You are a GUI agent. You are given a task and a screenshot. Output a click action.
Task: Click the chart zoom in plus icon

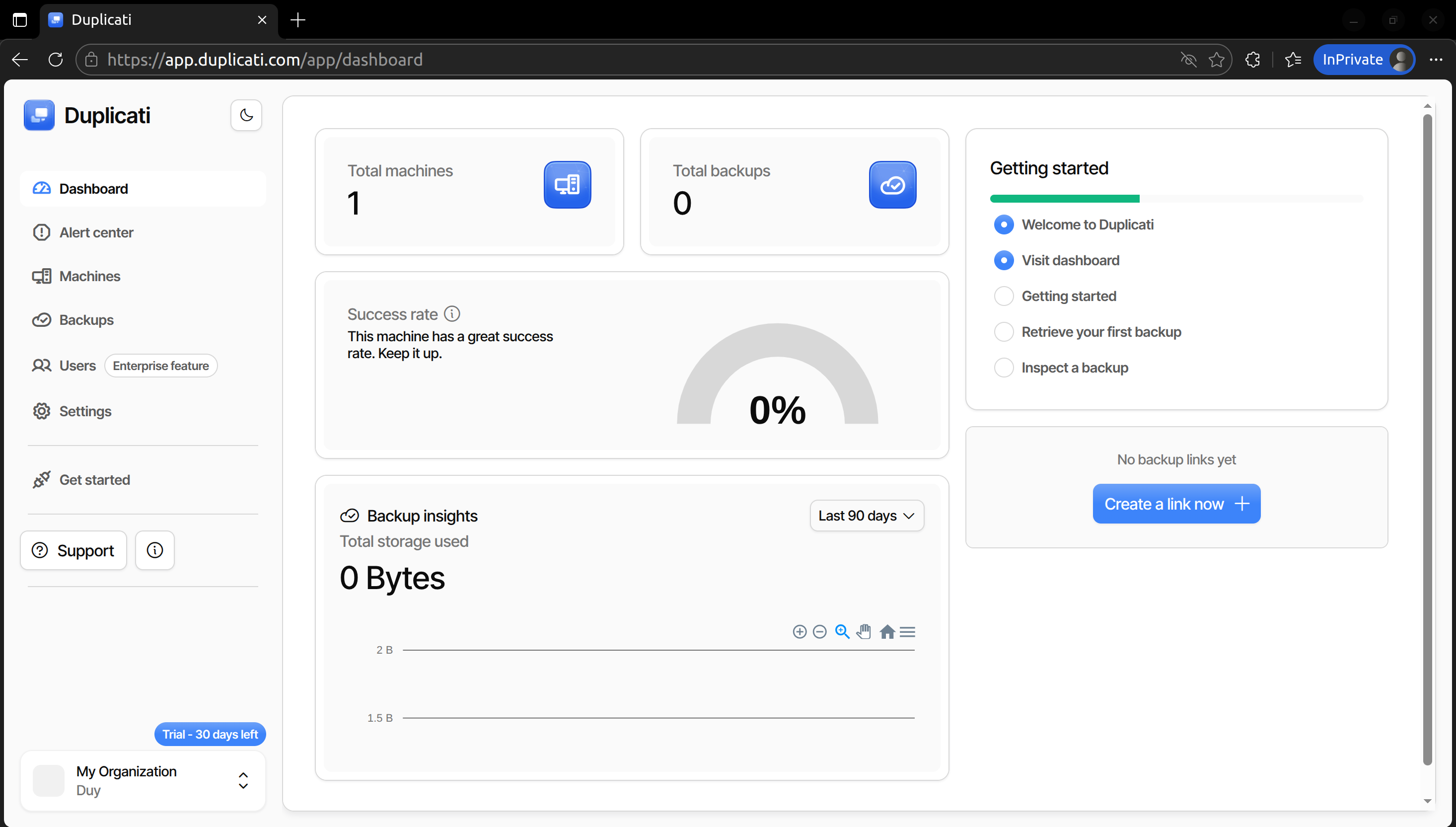(x=800, y=632)
